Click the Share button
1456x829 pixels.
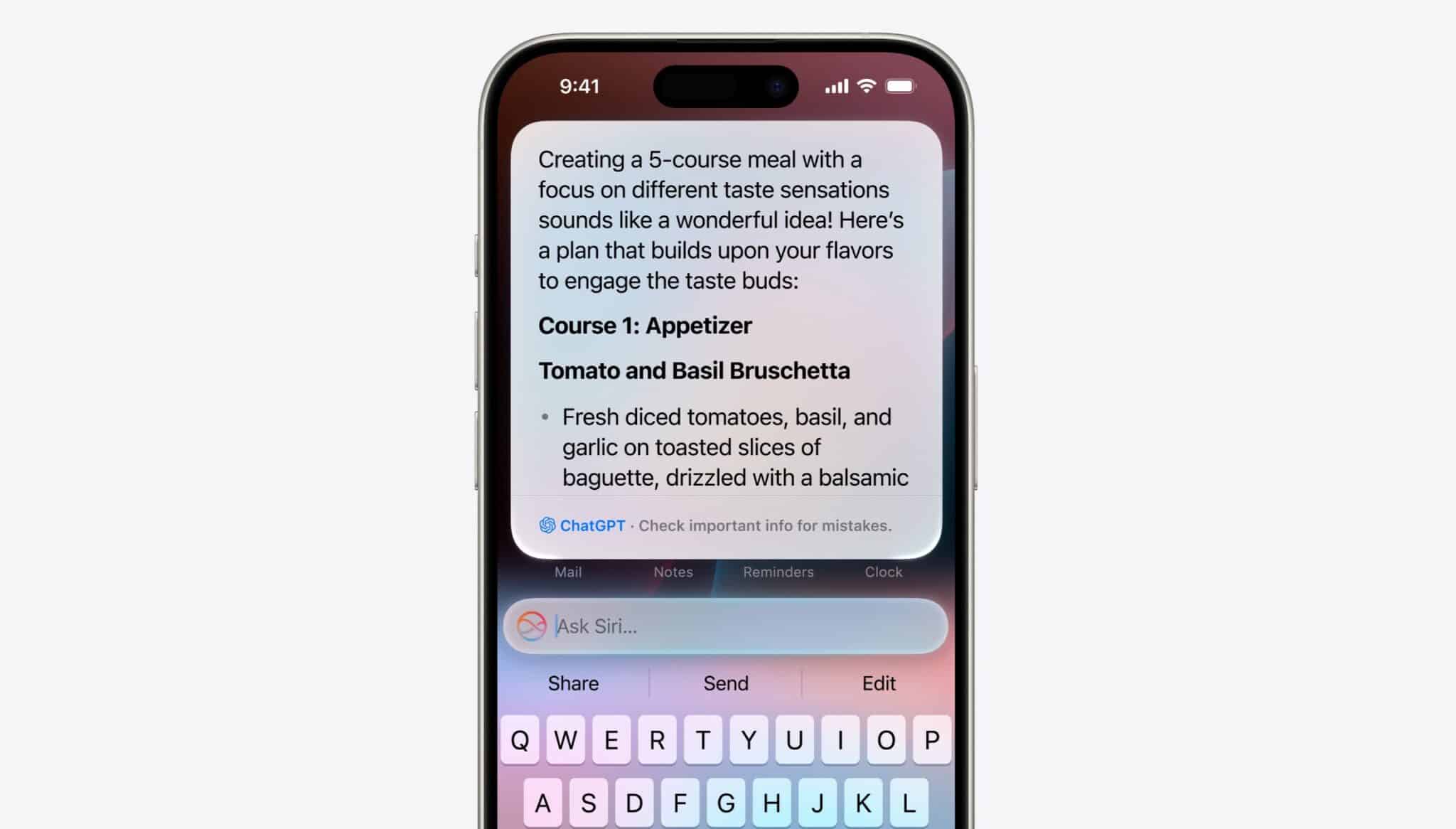(x=573, y=683)
